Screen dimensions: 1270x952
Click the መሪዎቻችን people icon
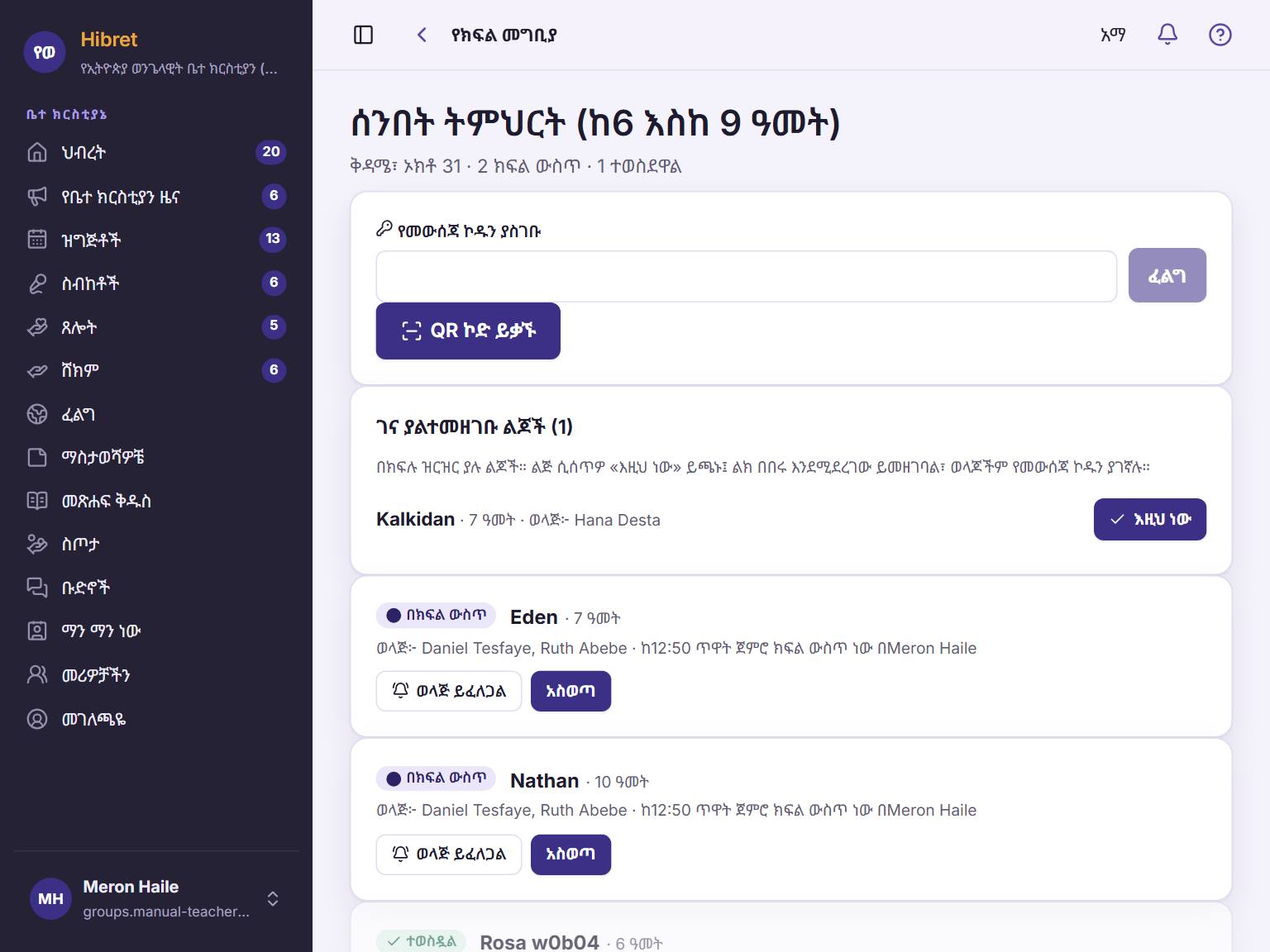click(x=37, y=675)
